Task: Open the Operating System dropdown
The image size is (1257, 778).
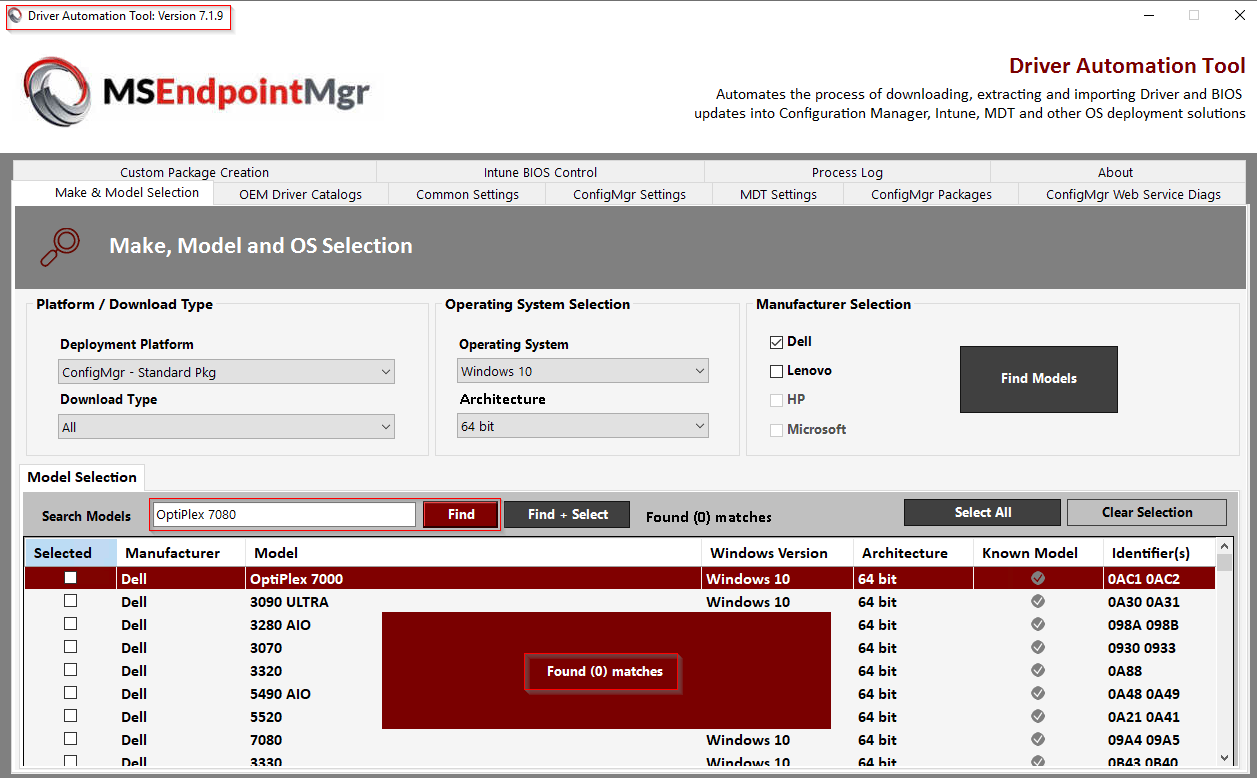Action: tap(583, 371)
